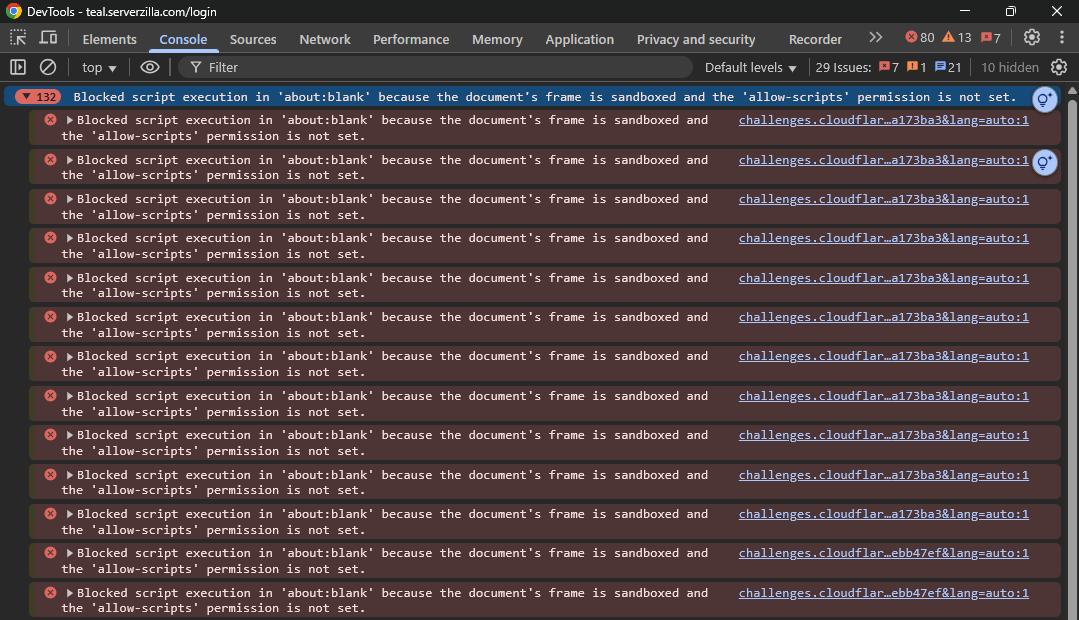Screen dimensions: 1079x620
Task: Click the AI assistance lightbulb on the group header
Action: (1045, 100)
